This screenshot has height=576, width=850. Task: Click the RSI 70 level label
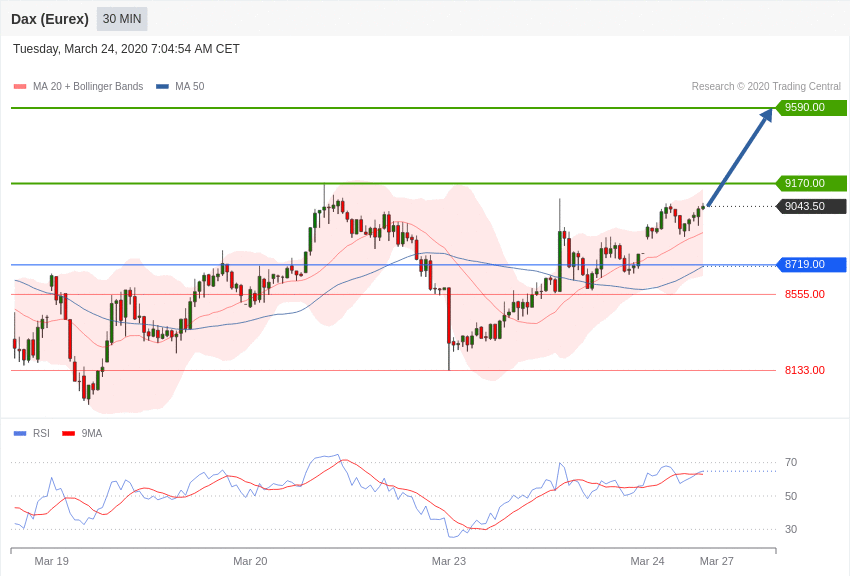[x=791, y=463]
